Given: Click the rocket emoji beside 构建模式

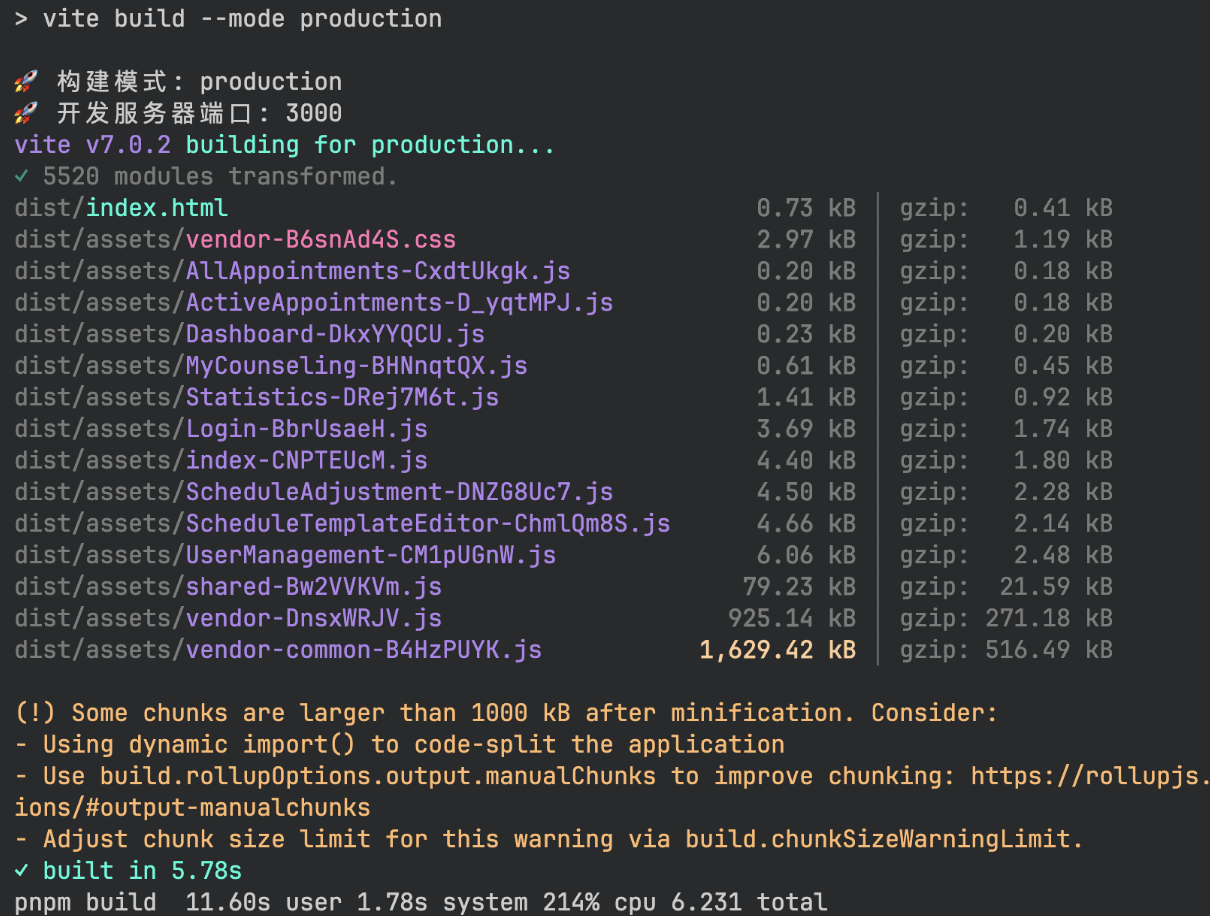Looking at the screenshot, I should coord(27,82).
